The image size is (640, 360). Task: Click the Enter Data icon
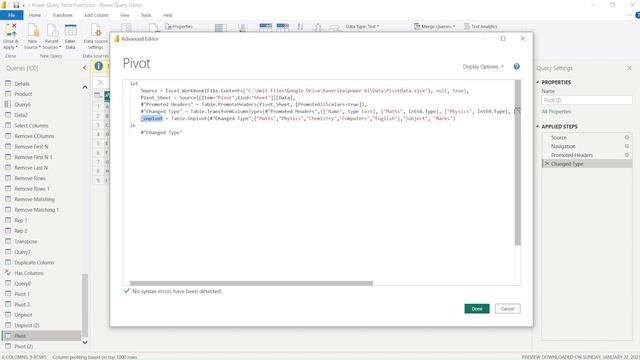(71, 30)
